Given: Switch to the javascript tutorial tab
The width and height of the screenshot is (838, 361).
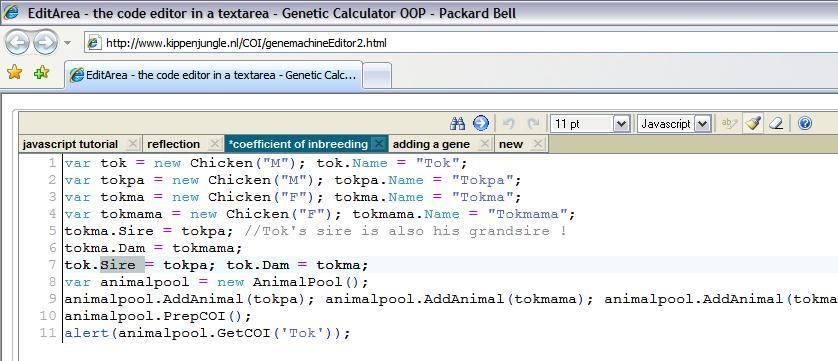Looking at the screenshot, I should pos(70,144).
